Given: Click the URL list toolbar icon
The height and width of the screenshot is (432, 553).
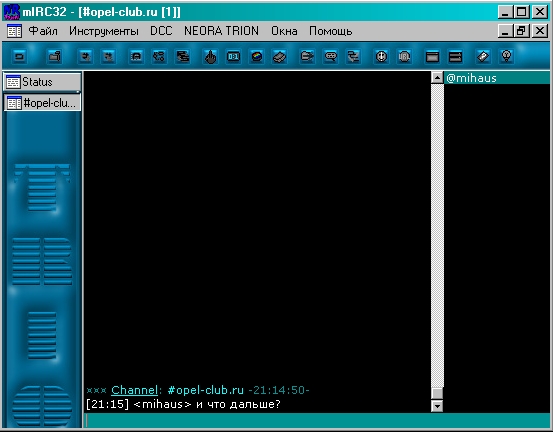Looking at the screenshot, I should click(x=404, y=56).
